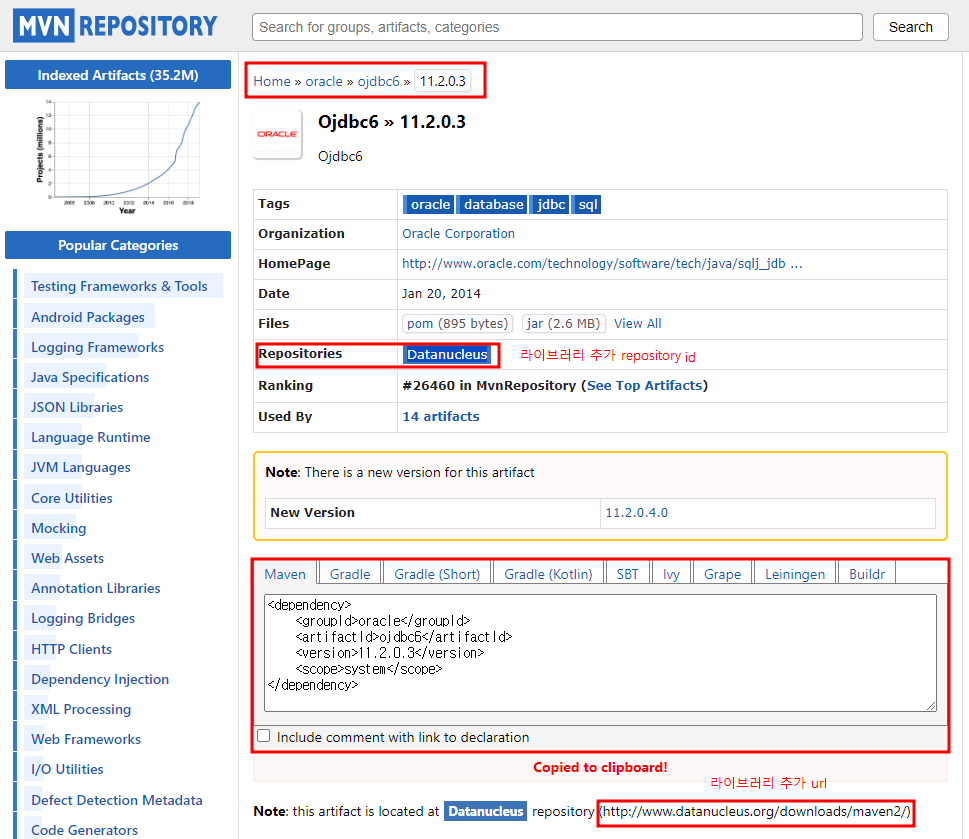Click the Datanucleus tag in Repositories row
The width and height of the screenshot is (969, 839).
pyautogui.click(x=447, y=355)
